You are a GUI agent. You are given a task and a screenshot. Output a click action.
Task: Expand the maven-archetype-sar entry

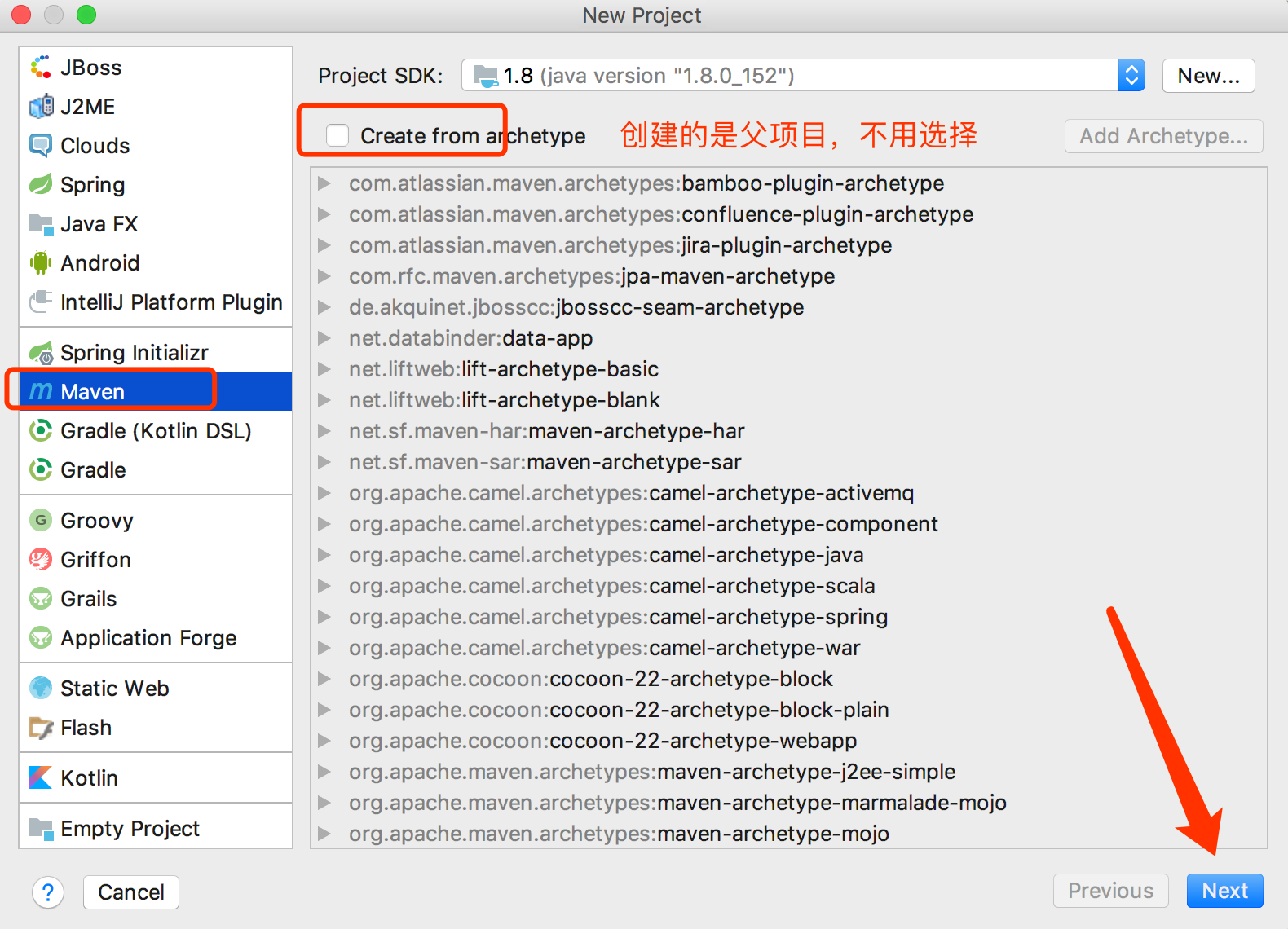click(324, 462)
